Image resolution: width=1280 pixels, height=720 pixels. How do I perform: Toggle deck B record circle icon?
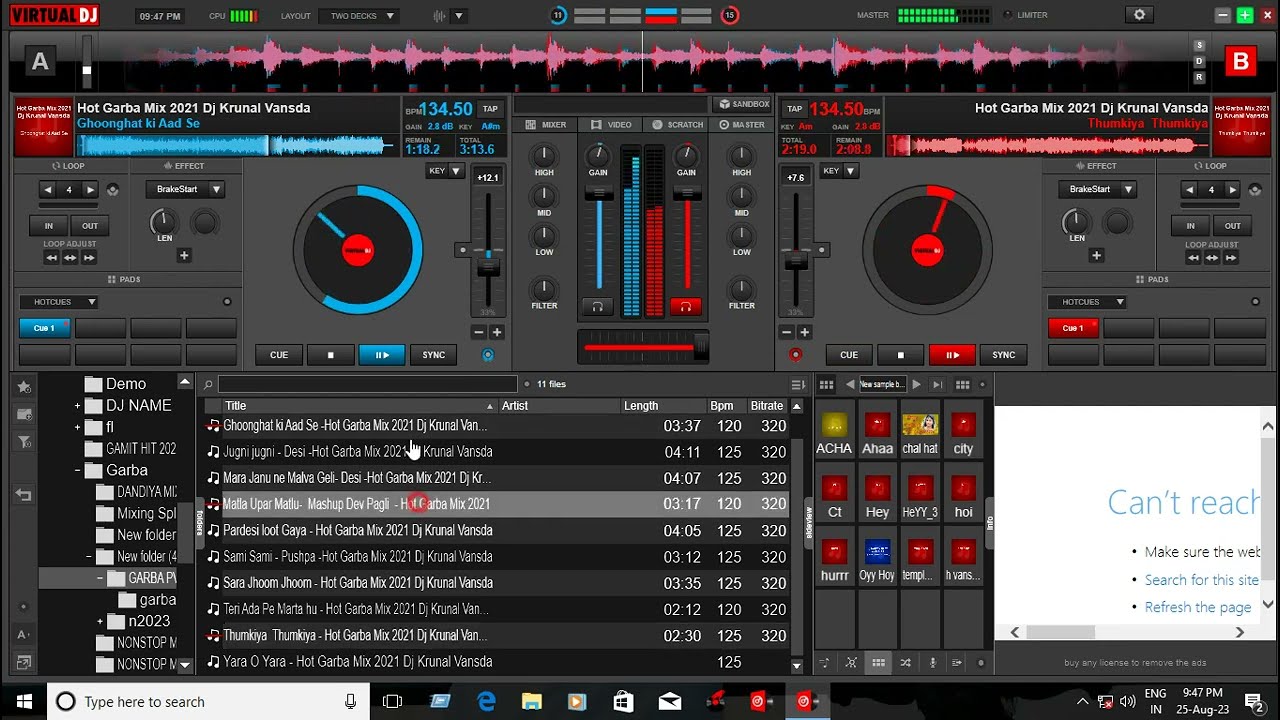796,355
